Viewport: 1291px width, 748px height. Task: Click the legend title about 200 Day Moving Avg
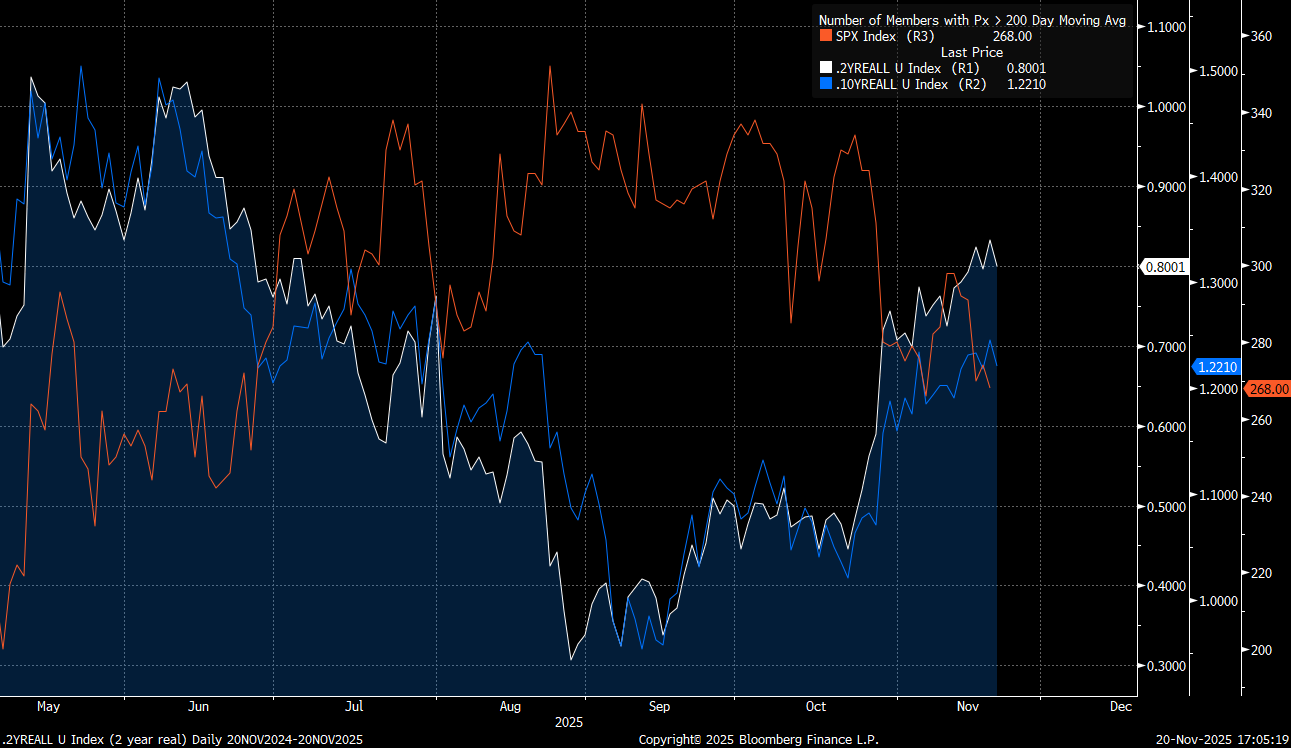click(x=972, y=20)
